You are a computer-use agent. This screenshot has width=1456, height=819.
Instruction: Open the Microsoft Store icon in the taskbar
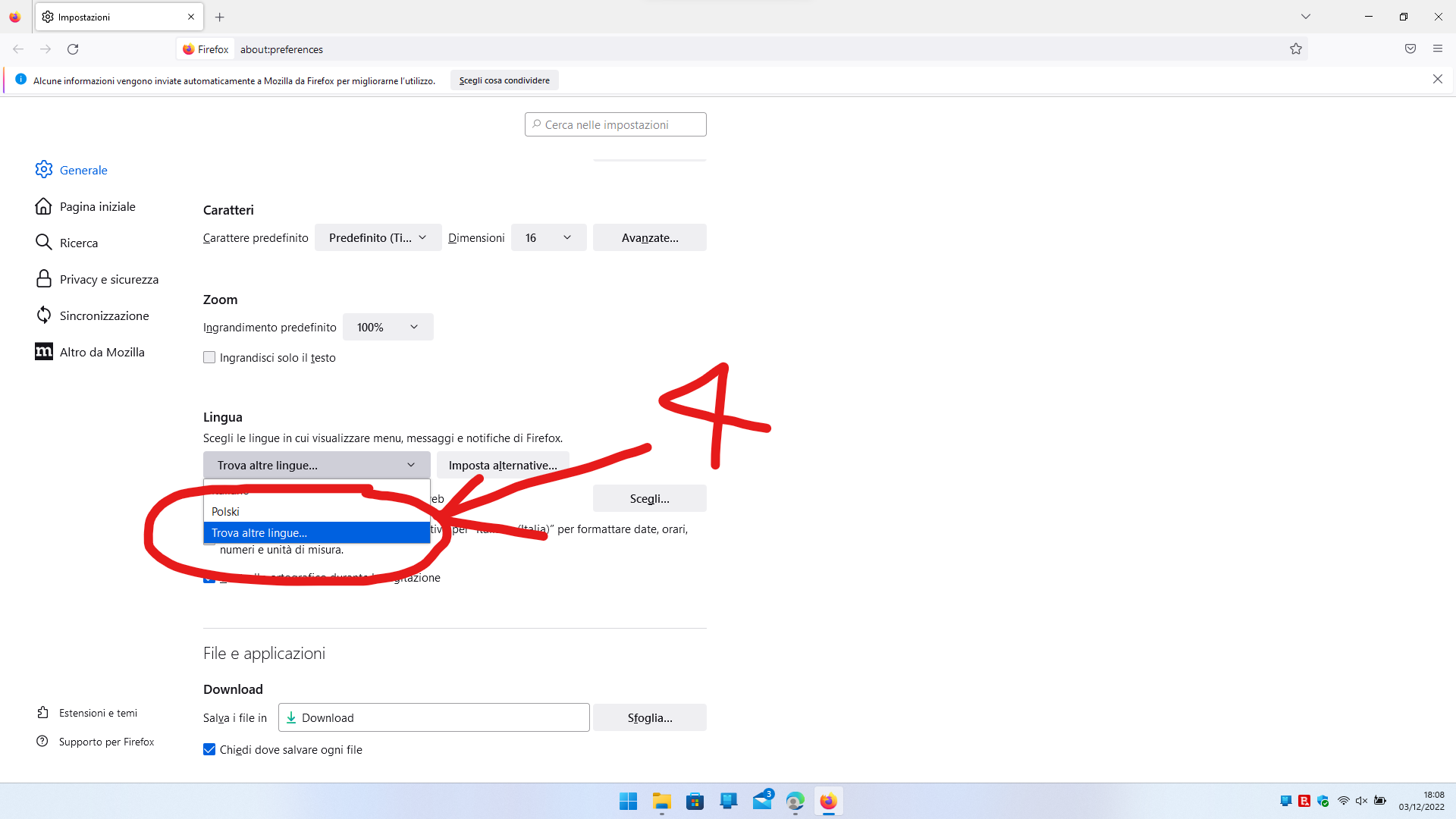pyautogui.click(x=695, y=802)
